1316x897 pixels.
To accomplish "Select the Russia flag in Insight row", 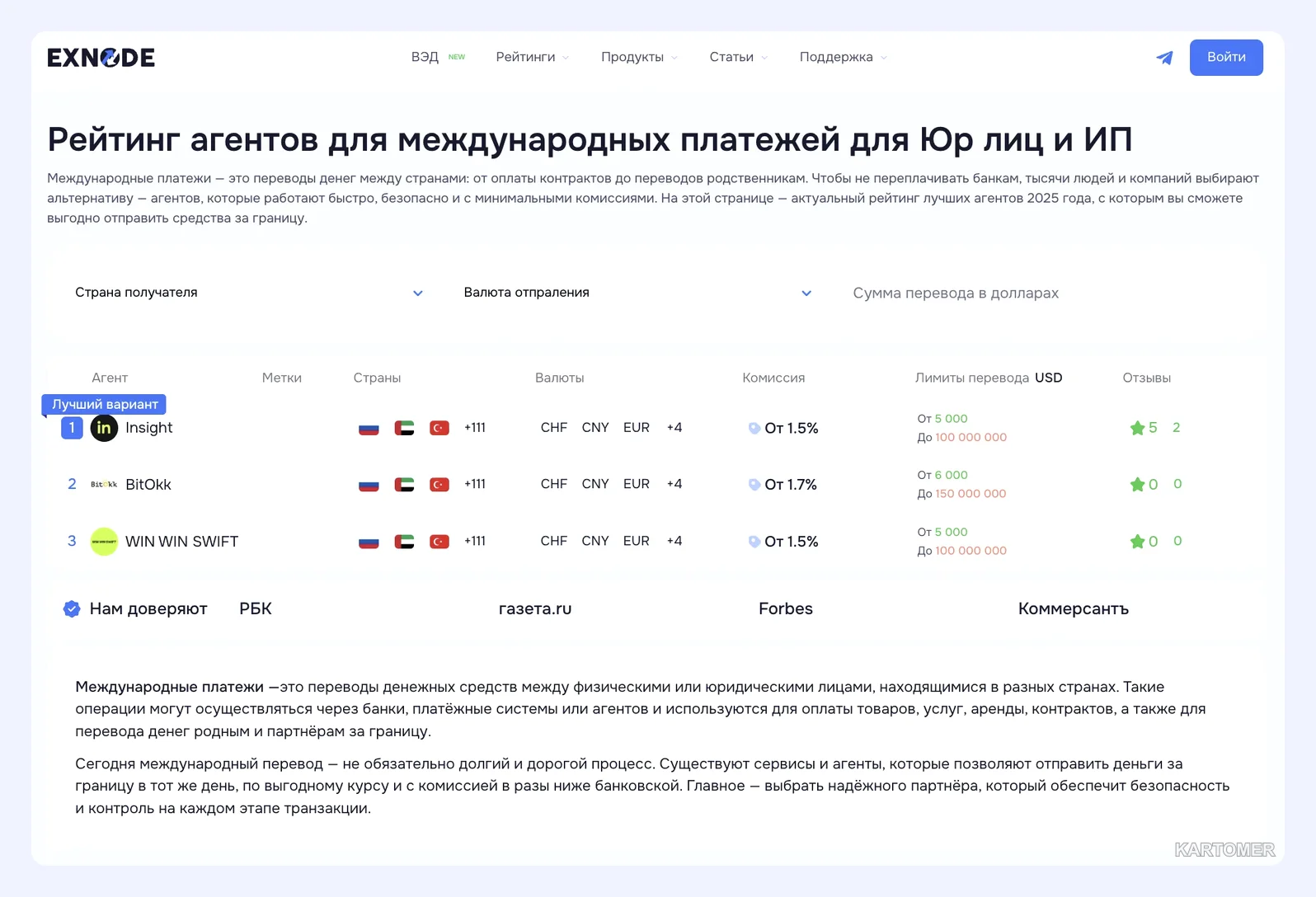I will 369,428.
